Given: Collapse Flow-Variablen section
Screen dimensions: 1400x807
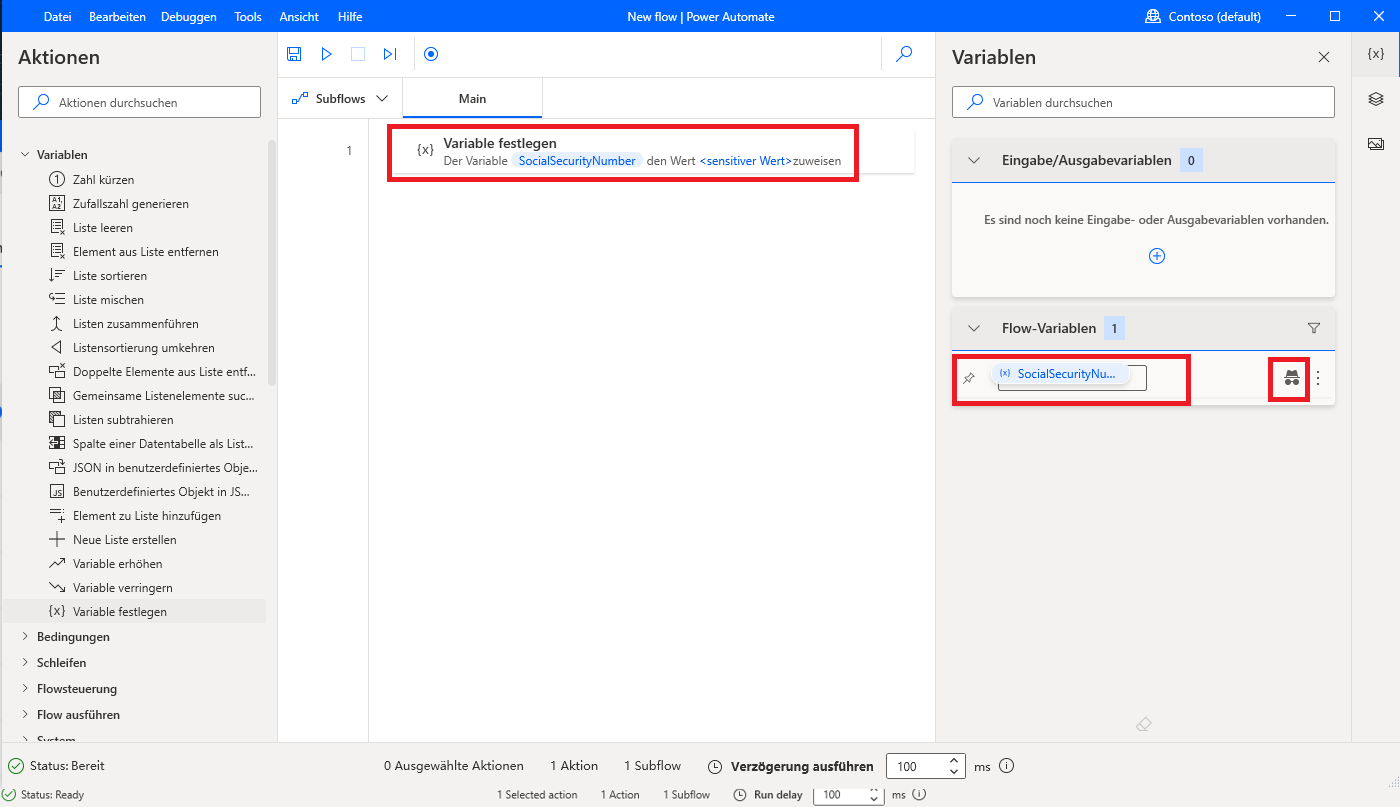Looking at the screenshot, I should (x=974, y=328).
